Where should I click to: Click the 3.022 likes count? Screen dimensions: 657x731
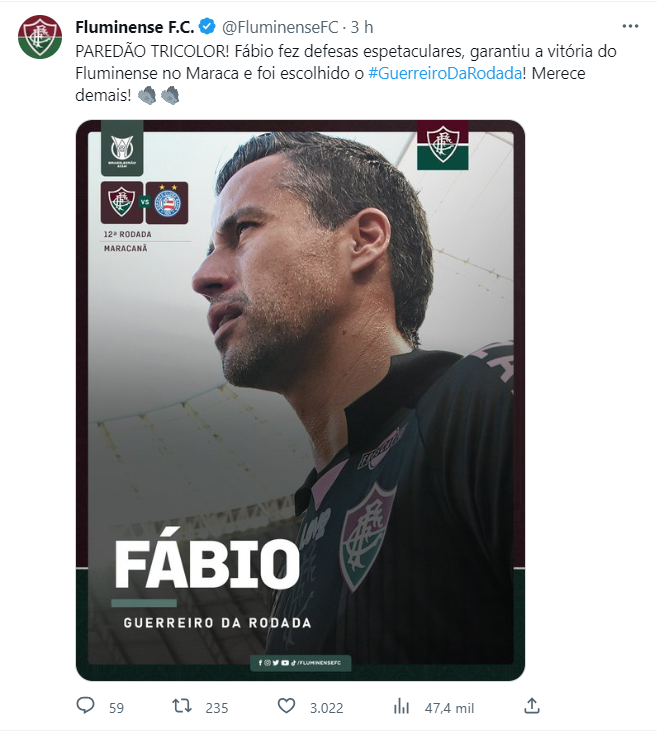point(326,708)
